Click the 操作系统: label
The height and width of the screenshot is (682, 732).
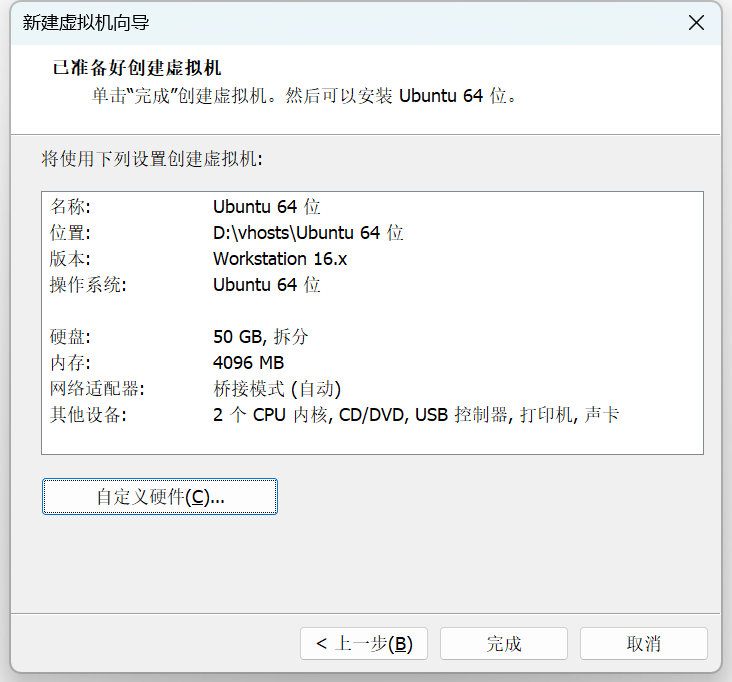click(88, 284)
